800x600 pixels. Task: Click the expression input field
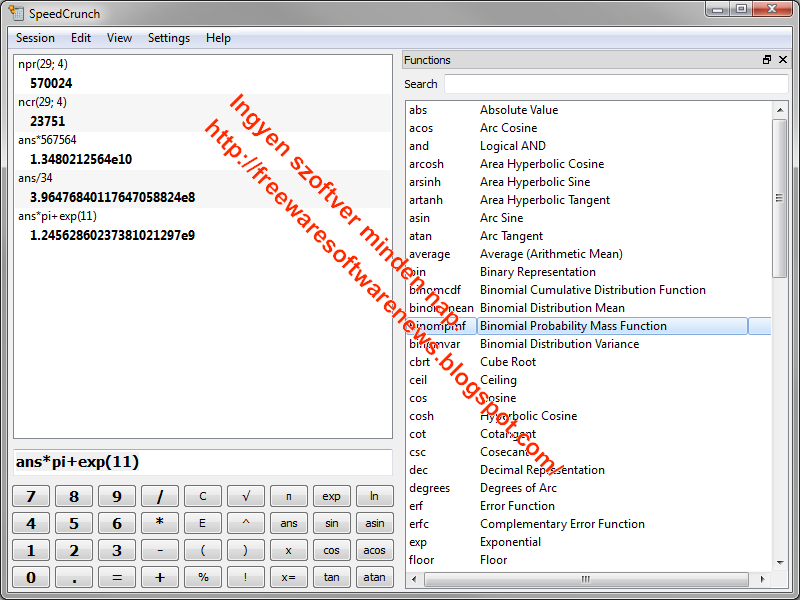tap(203, 462)
